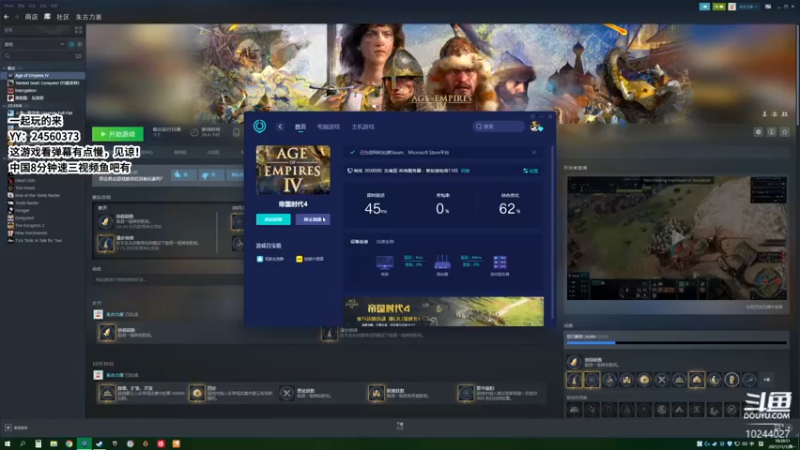Click the accelerator app logo icon
Image resolution: width=800 pixels, height=450 pixels.
(x=260, y=126)
